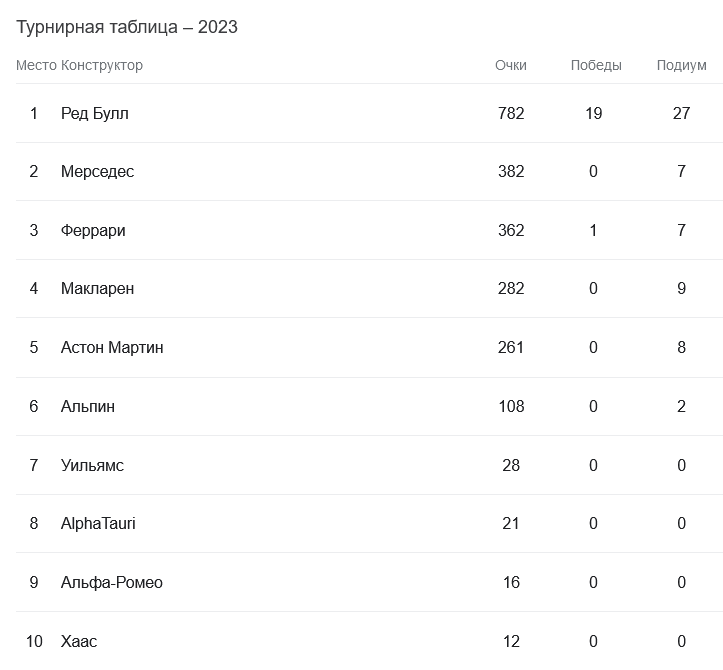
Task: Select the AlphaTauri team name
Action: tap(98, 523)
